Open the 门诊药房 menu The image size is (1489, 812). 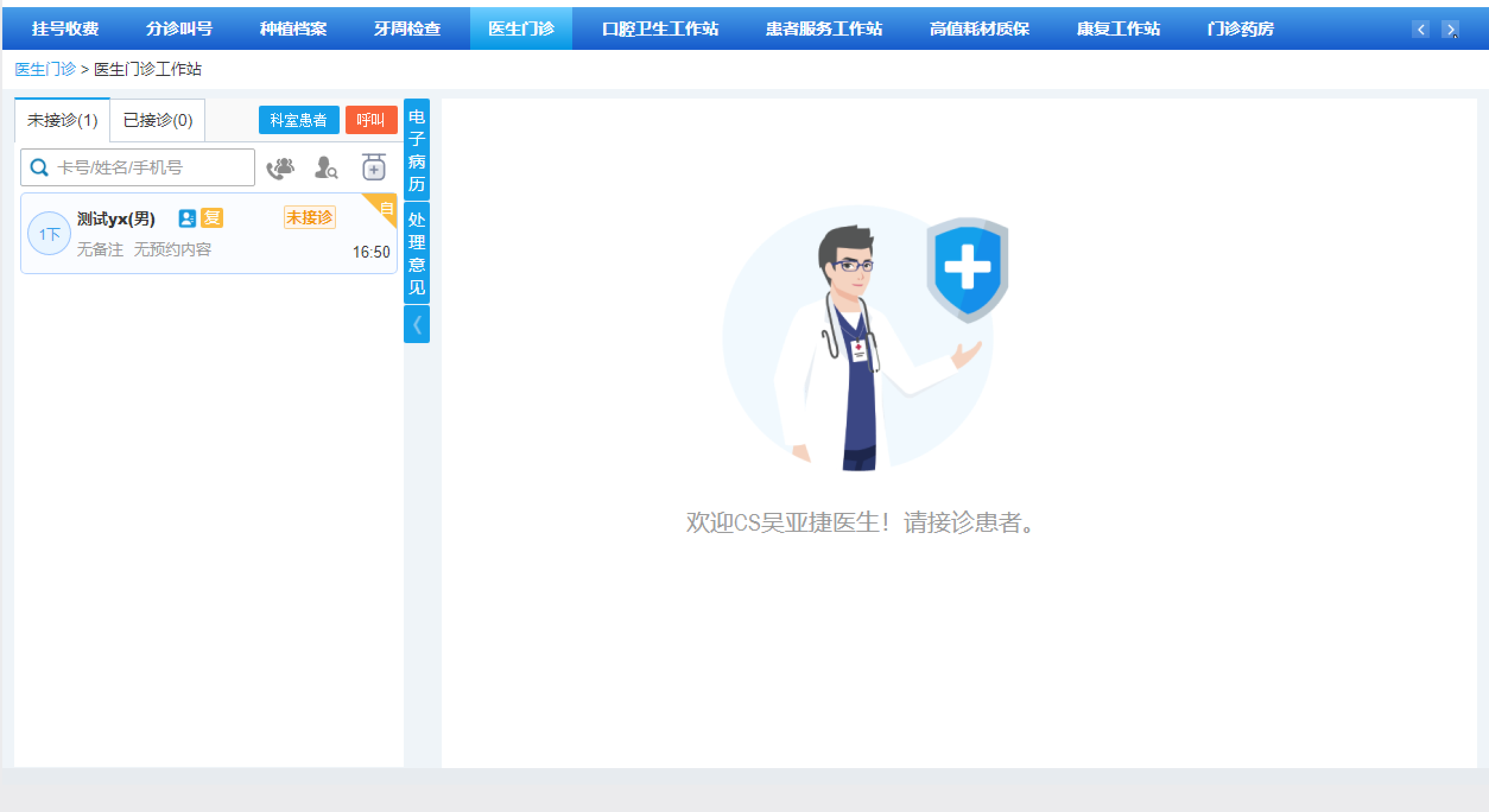[1240, 28]
